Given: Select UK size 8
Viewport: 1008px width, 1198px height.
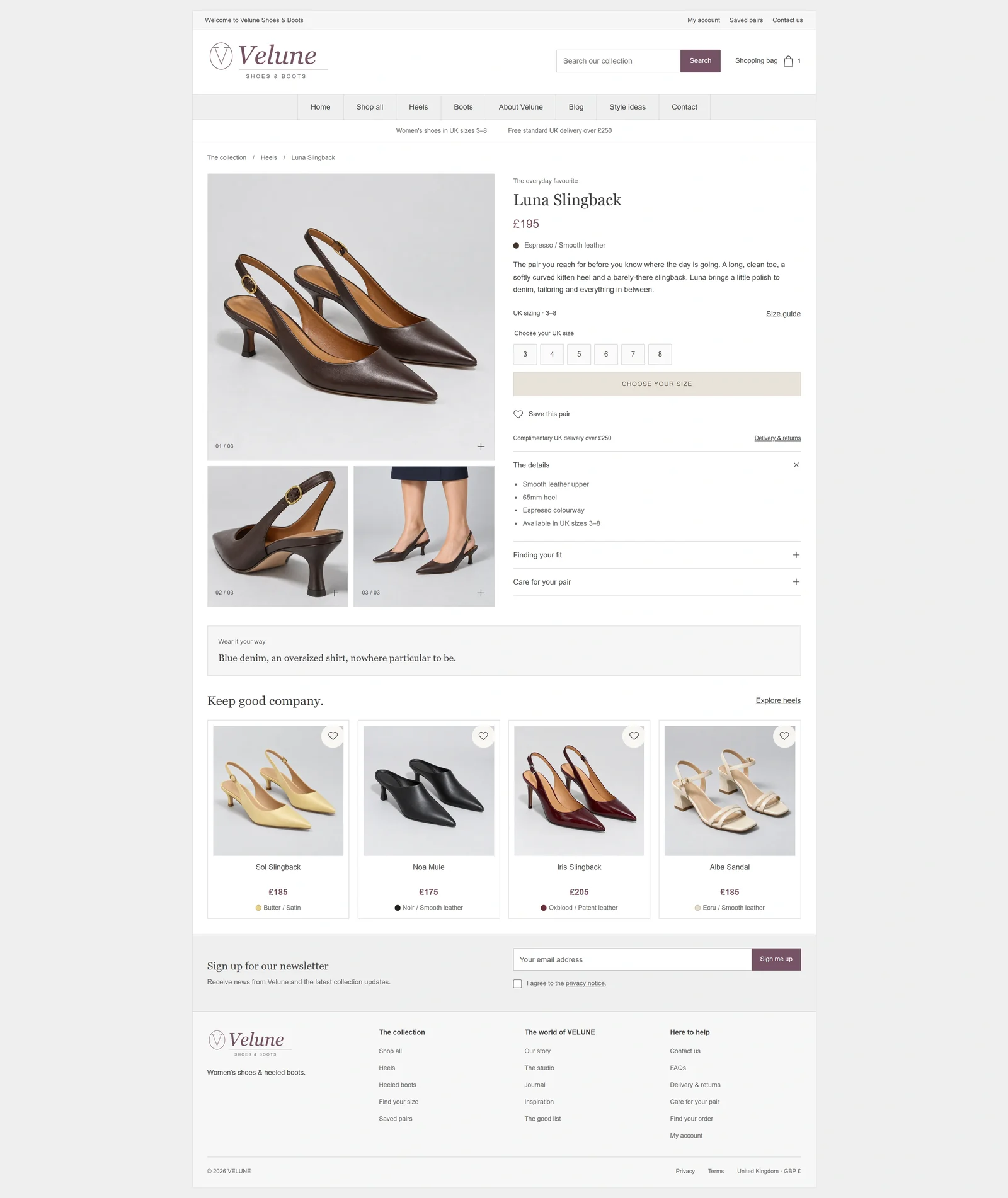Looking at the screenshot, I should (660, 355).
